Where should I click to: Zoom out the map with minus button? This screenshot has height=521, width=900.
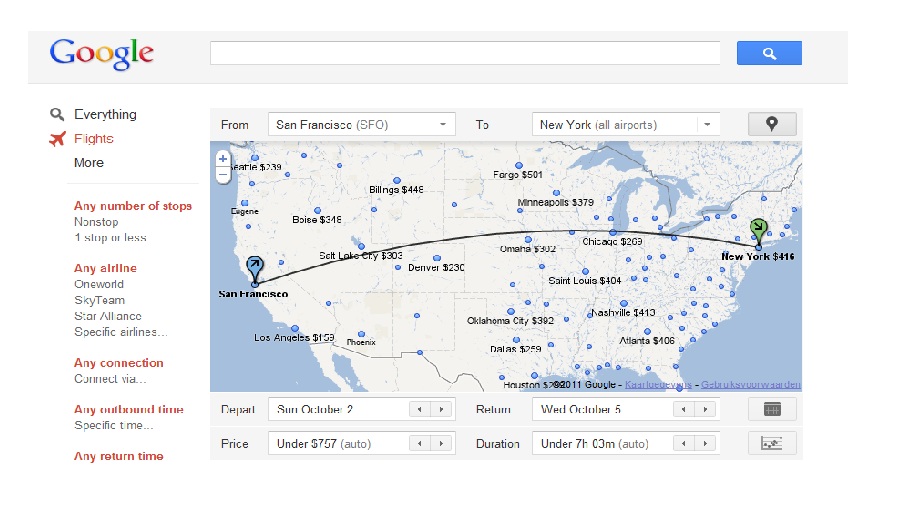[x=223, y=174]
